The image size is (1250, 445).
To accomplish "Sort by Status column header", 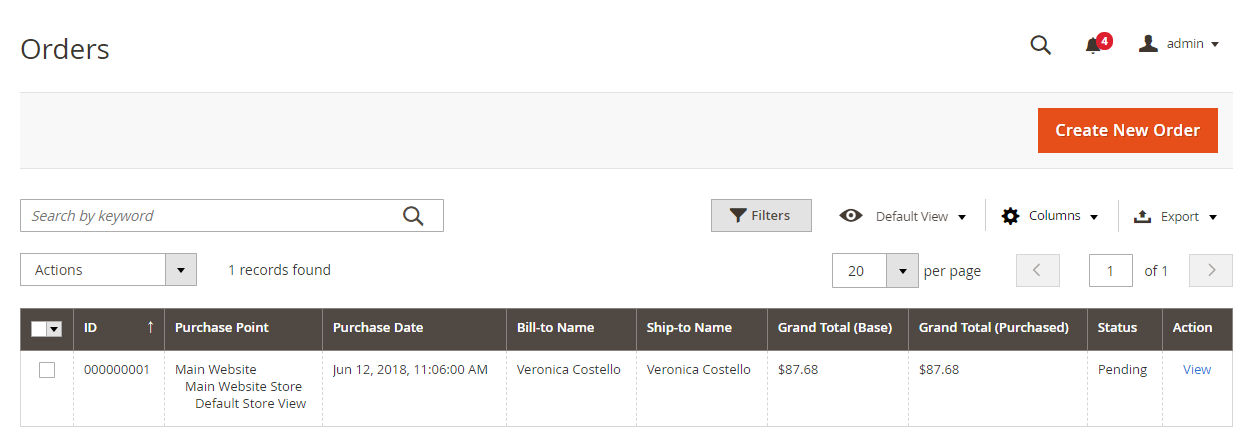I will pos(1125,327).
